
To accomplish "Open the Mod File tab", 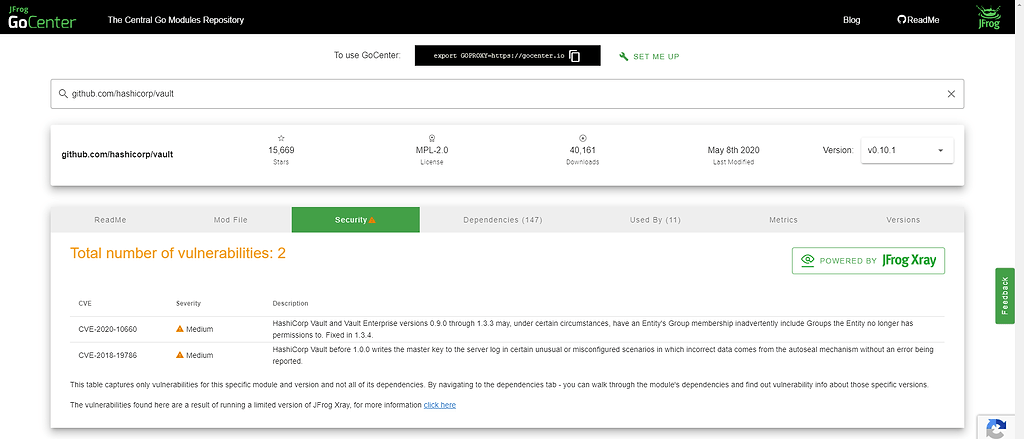I will [230, 220].
